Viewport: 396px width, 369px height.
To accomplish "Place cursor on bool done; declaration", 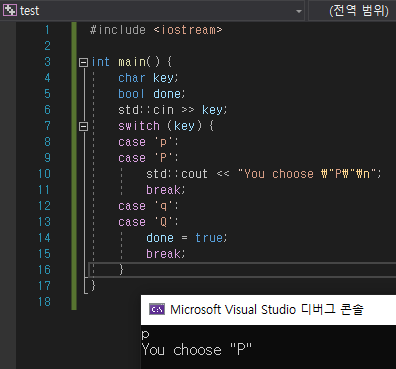I will pyautogui.click(x=152, y=94).
